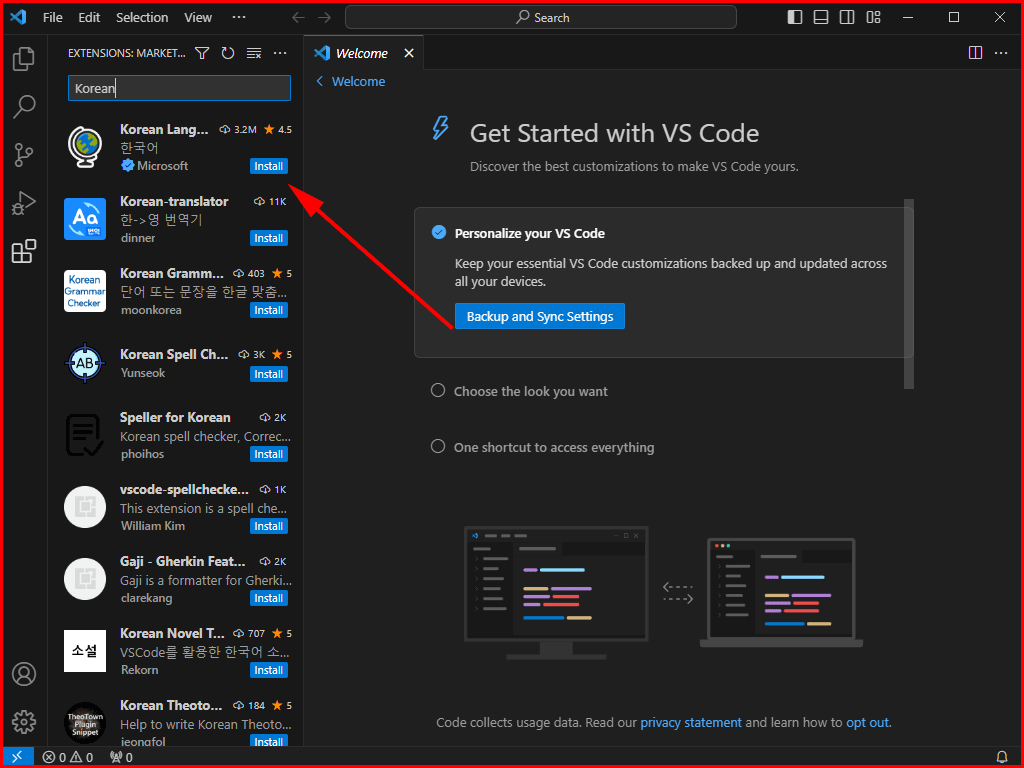
Task: Open the Edit menu
Action: [x=89, y=18]
